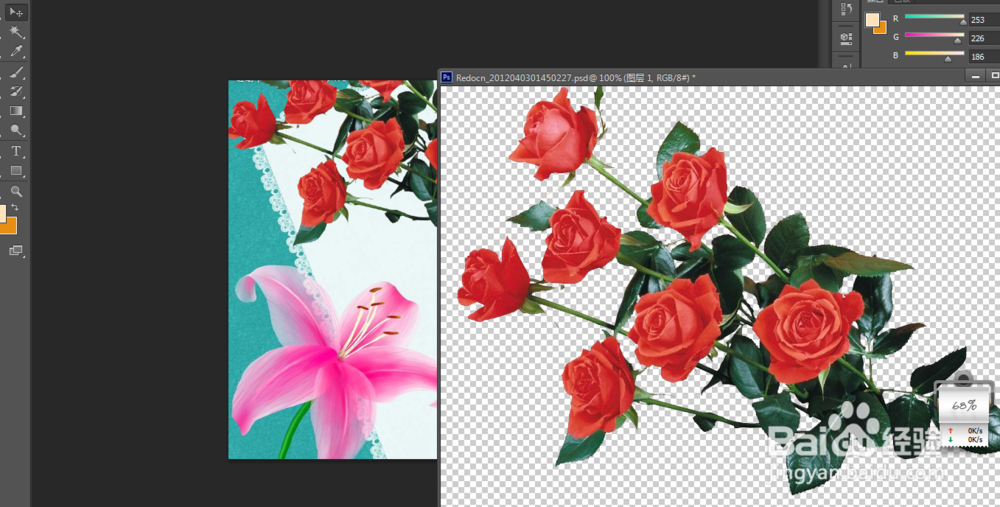Click the G value field 226
This screenshot has height=507, width=1000.
coord(983,38)
